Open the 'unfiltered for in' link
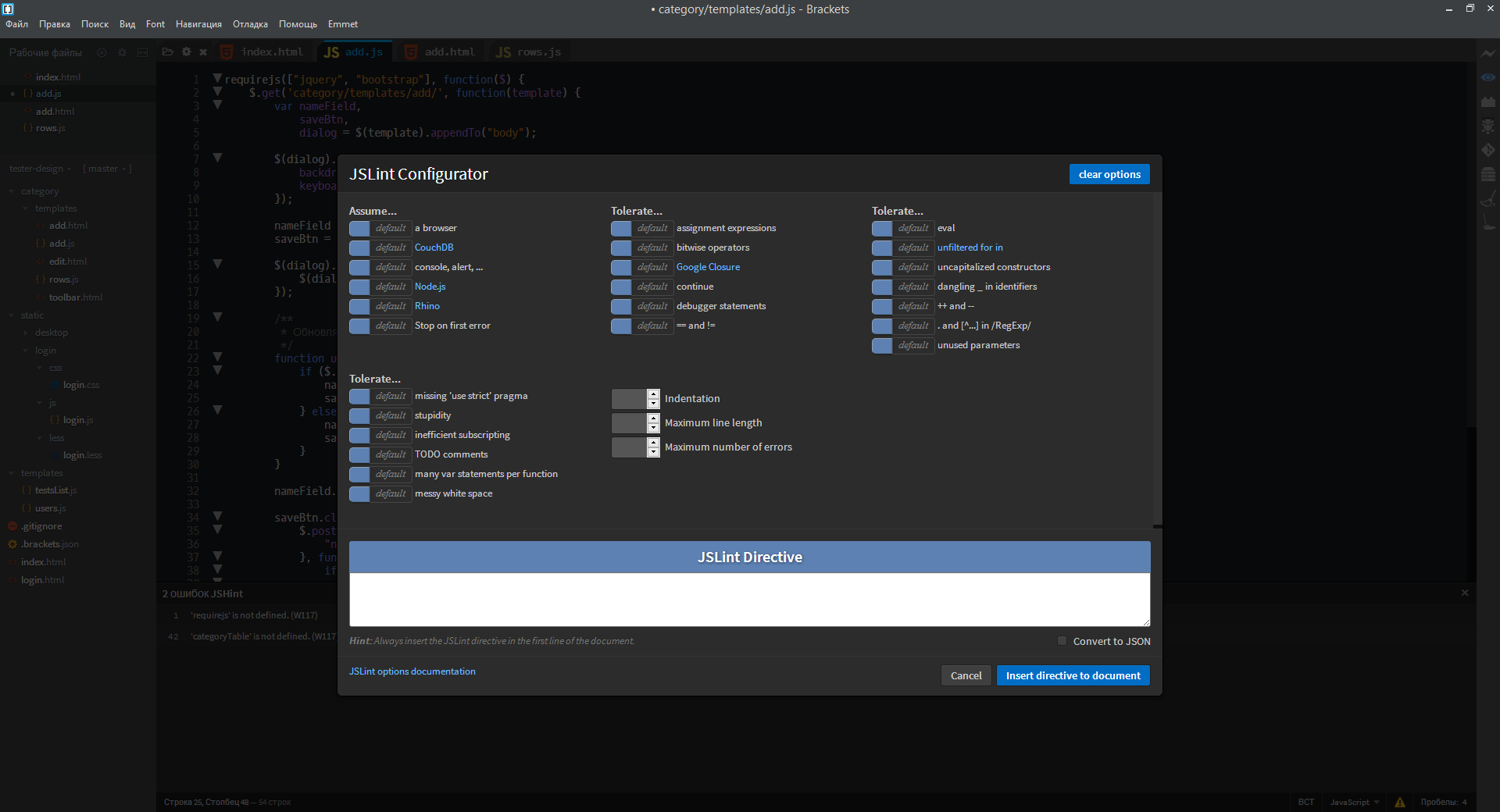The image size is (1500, 812). pos(970,248)
